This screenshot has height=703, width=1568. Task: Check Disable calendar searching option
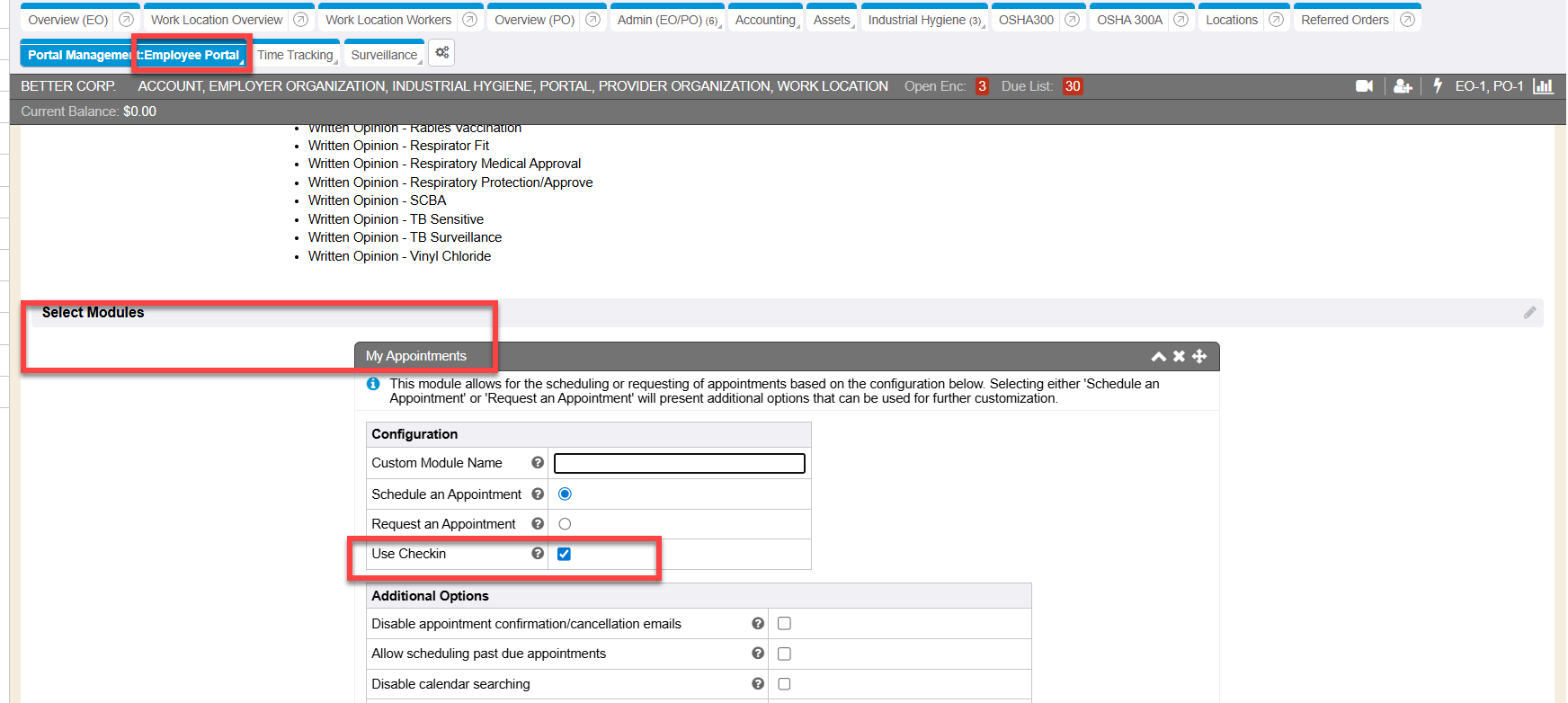(784, 684)
